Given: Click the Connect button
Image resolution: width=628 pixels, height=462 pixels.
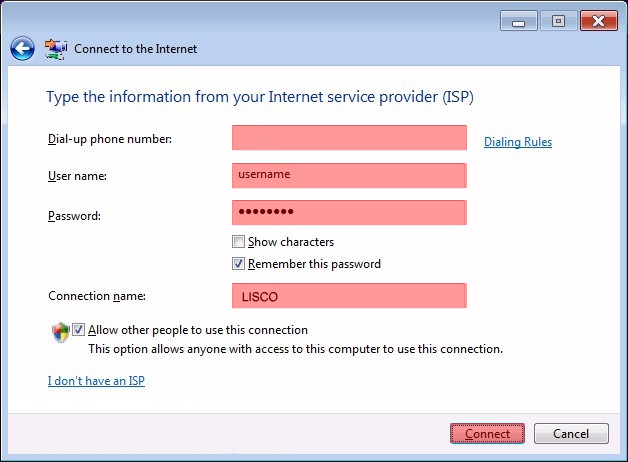Looking at the screenshot, I should pos(487,434).
